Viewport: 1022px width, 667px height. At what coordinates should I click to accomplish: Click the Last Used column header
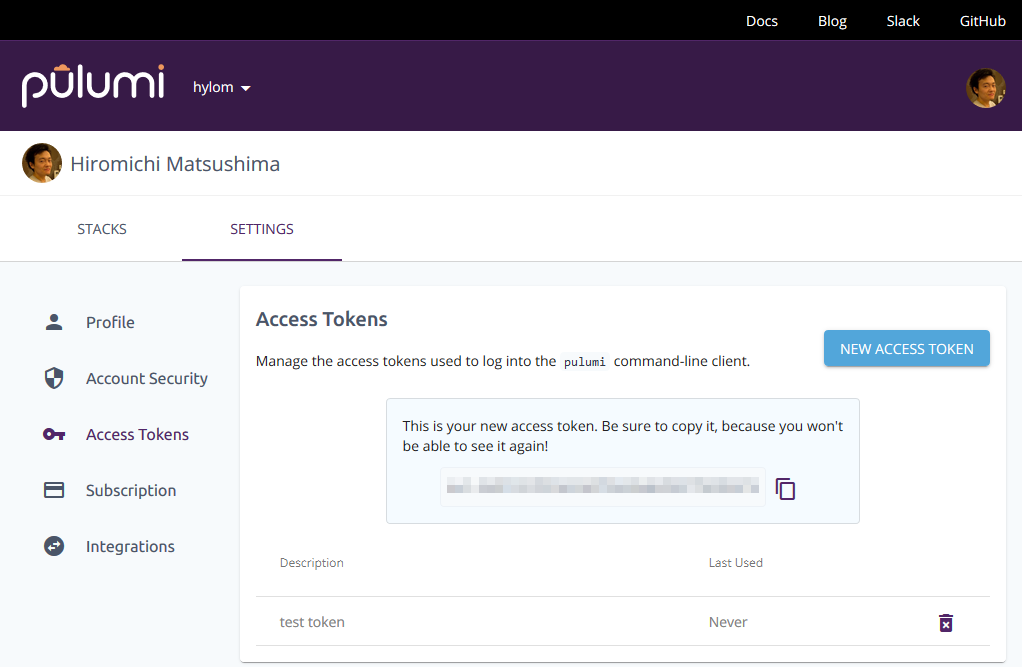736,563
